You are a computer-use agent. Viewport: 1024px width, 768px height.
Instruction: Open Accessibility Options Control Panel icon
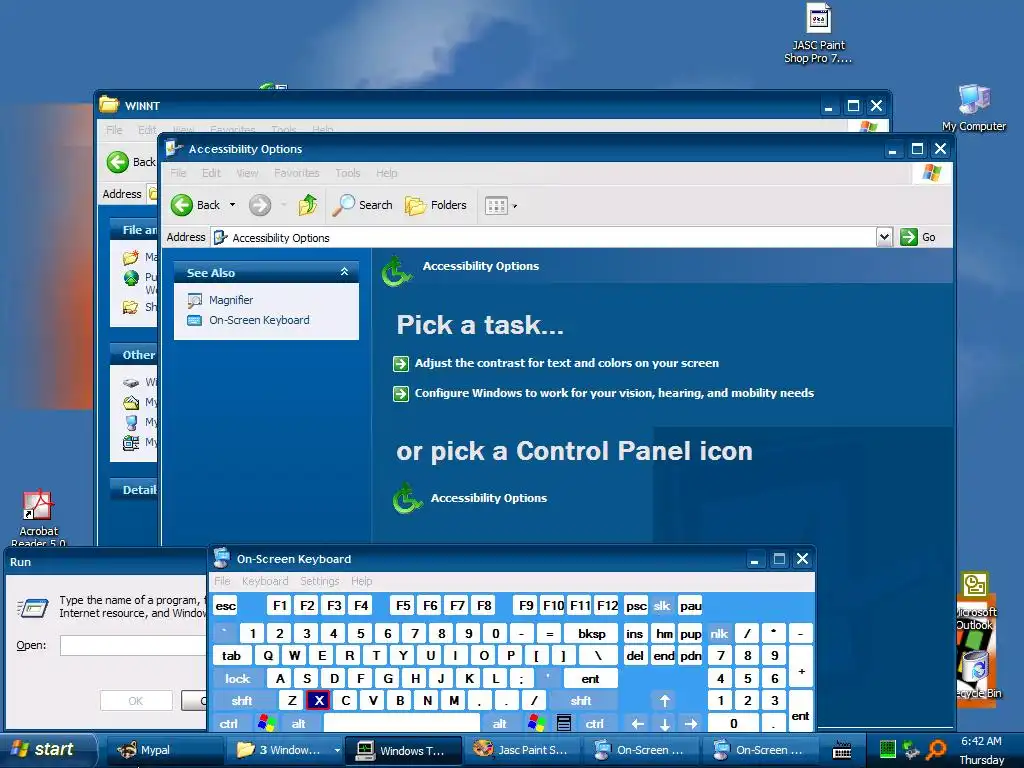470,498
